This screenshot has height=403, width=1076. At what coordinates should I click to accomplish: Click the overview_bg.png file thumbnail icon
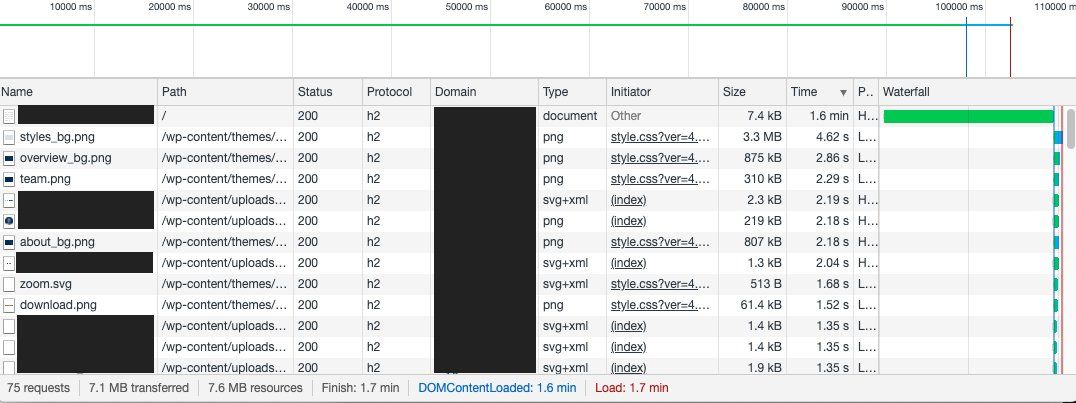(9, 158)
